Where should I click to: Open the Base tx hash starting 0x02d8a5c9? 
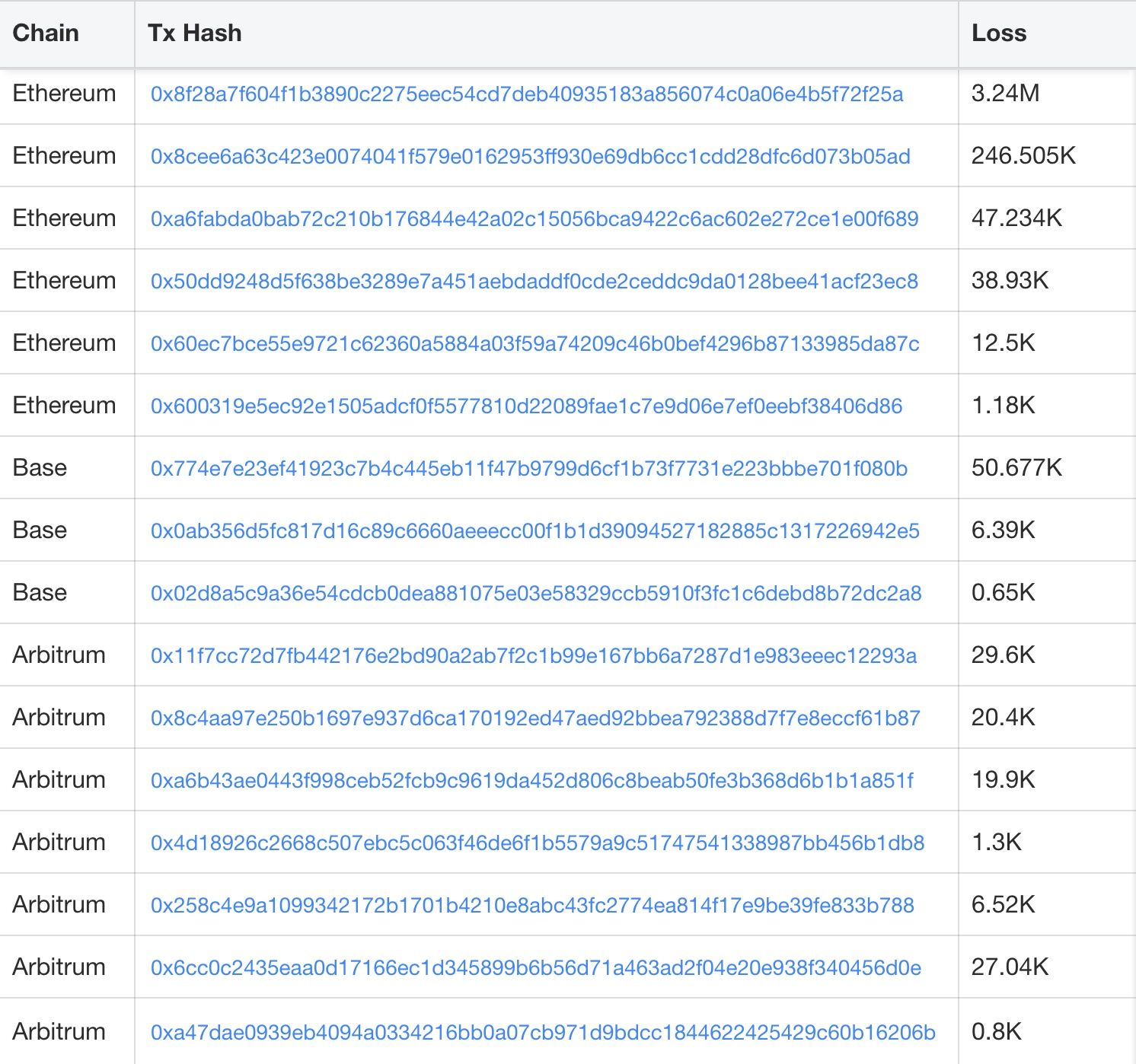(x=536, y=594)
